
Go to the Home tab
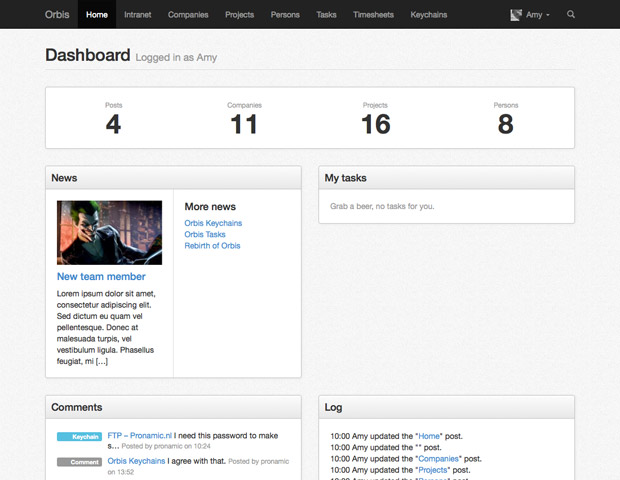pyautogui.click(x=97, y=15)
